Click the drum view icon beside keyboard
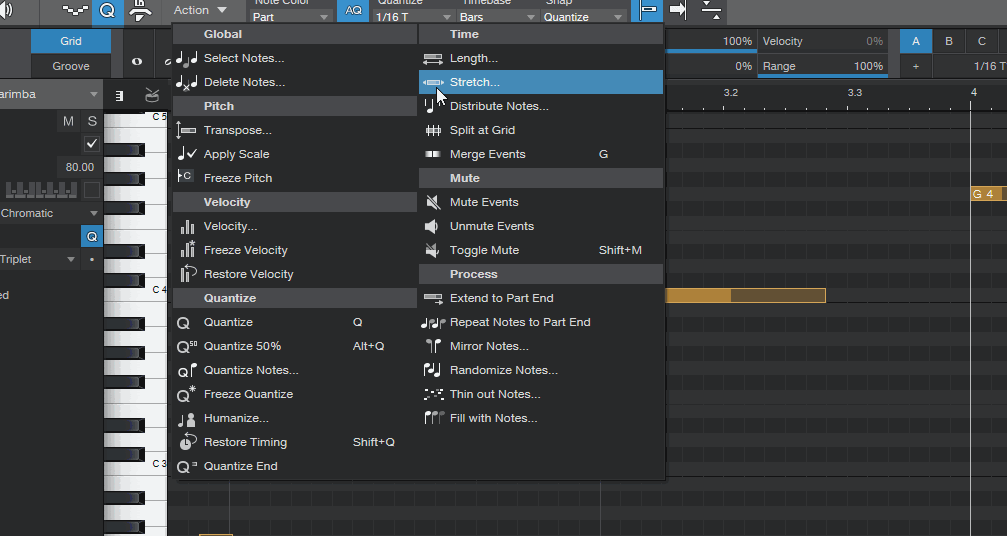 [151, 96]
